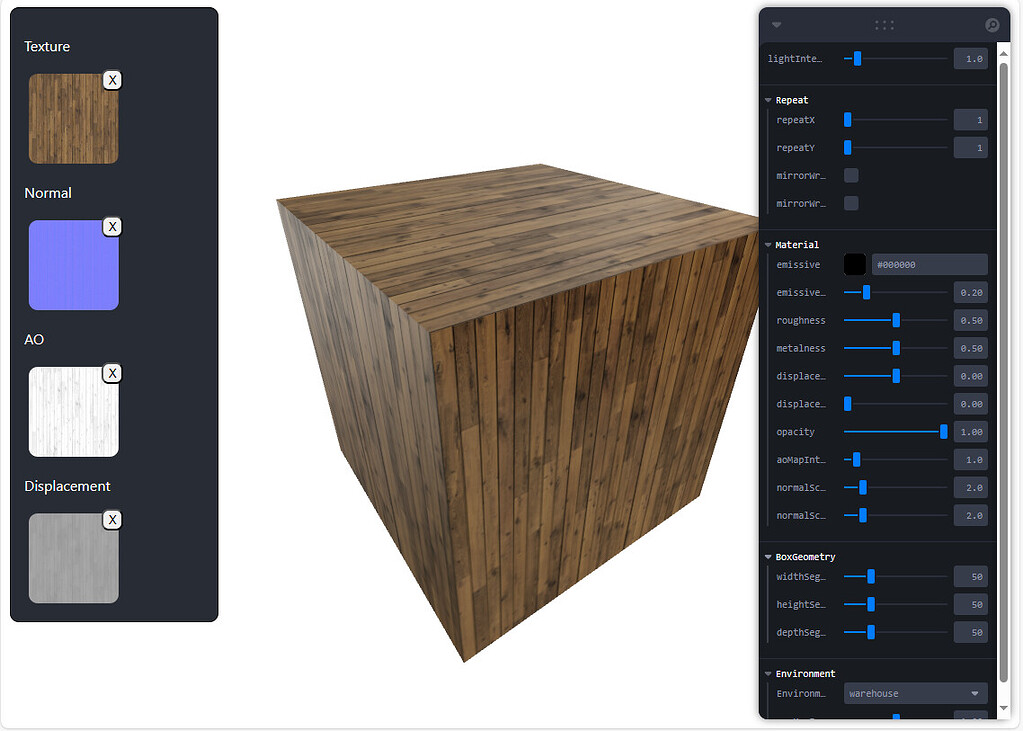The height and width of the screenshot is (731, 1023).
Task: Enable the second mirrorWrap checkbox
Action: pos(851,203)
